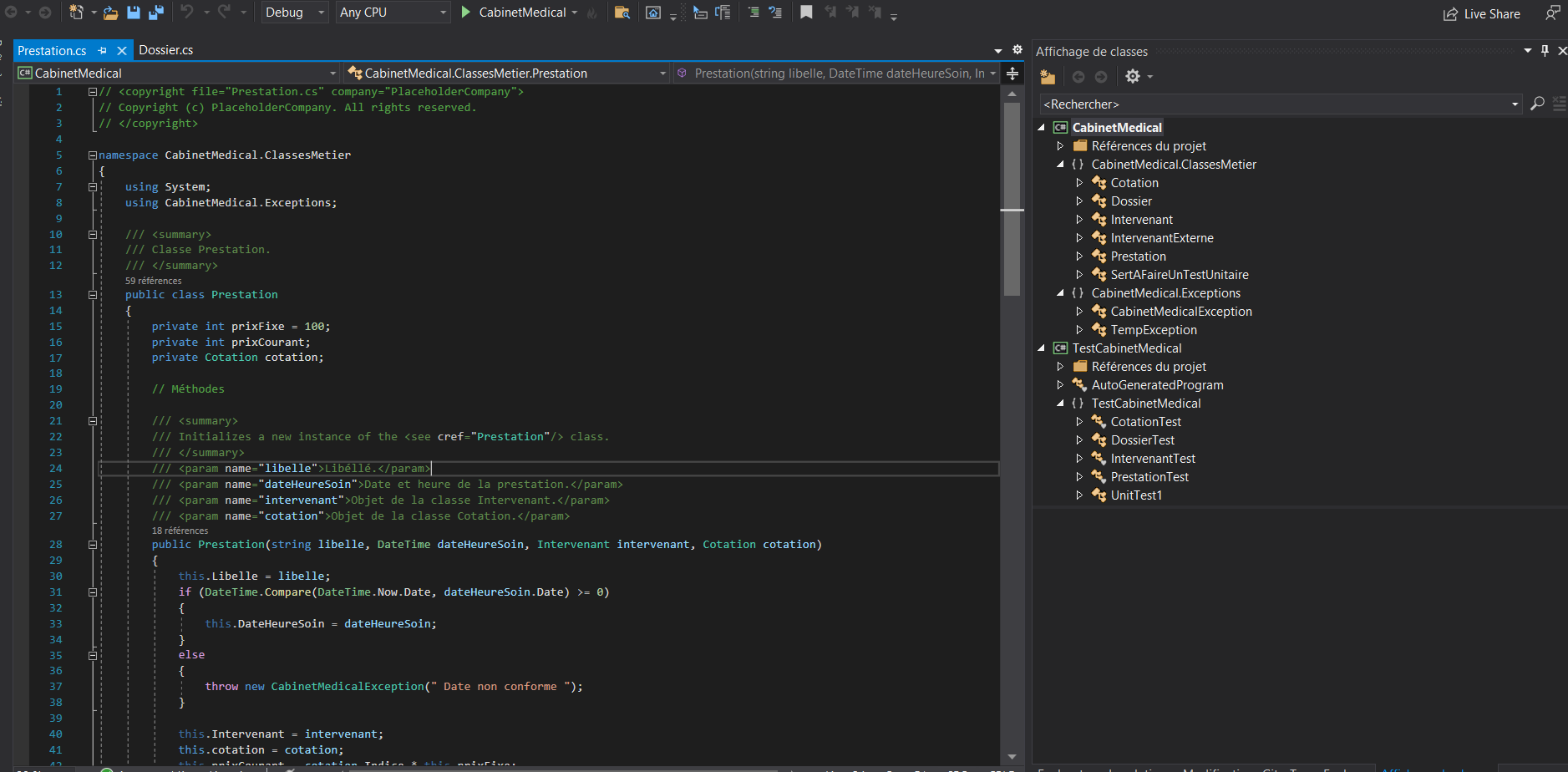Click the clear search icon beside the magnifier
Screen dimensions: 1568x772
[1559, 104]
